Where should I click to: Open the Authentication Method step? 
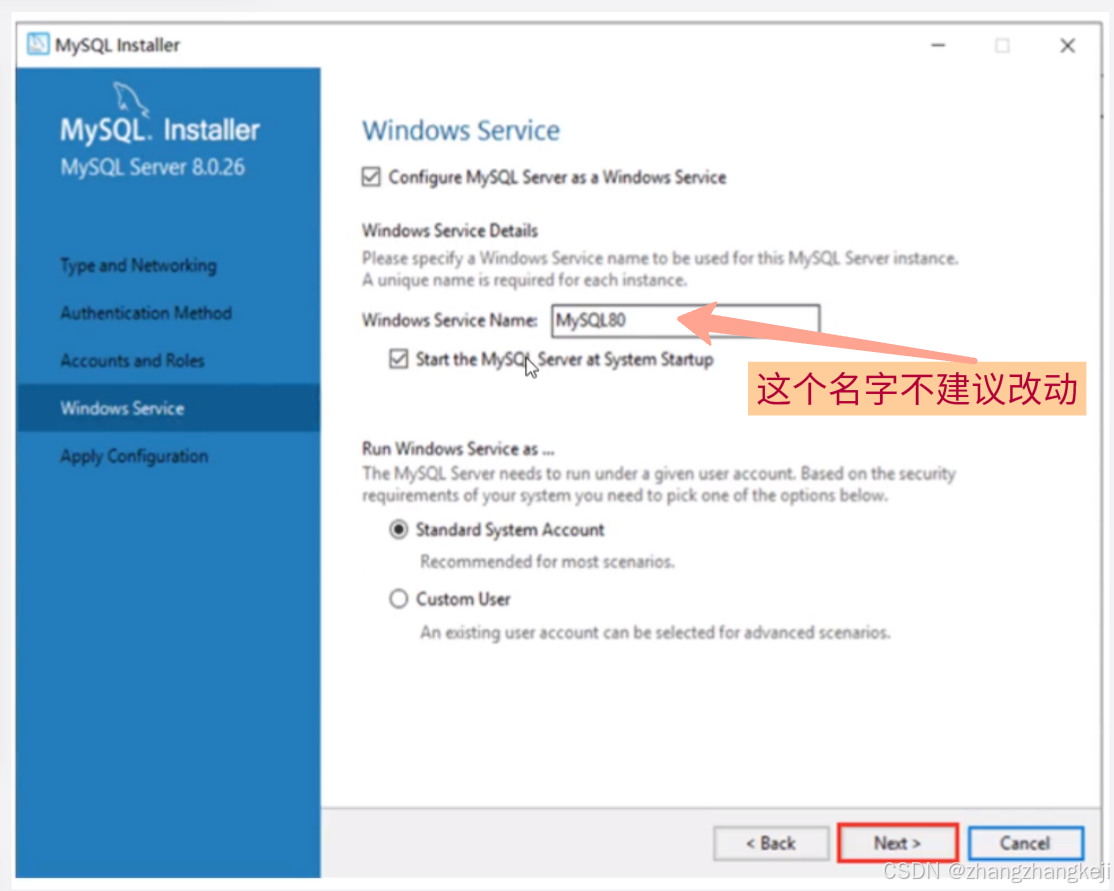(146, 313)
